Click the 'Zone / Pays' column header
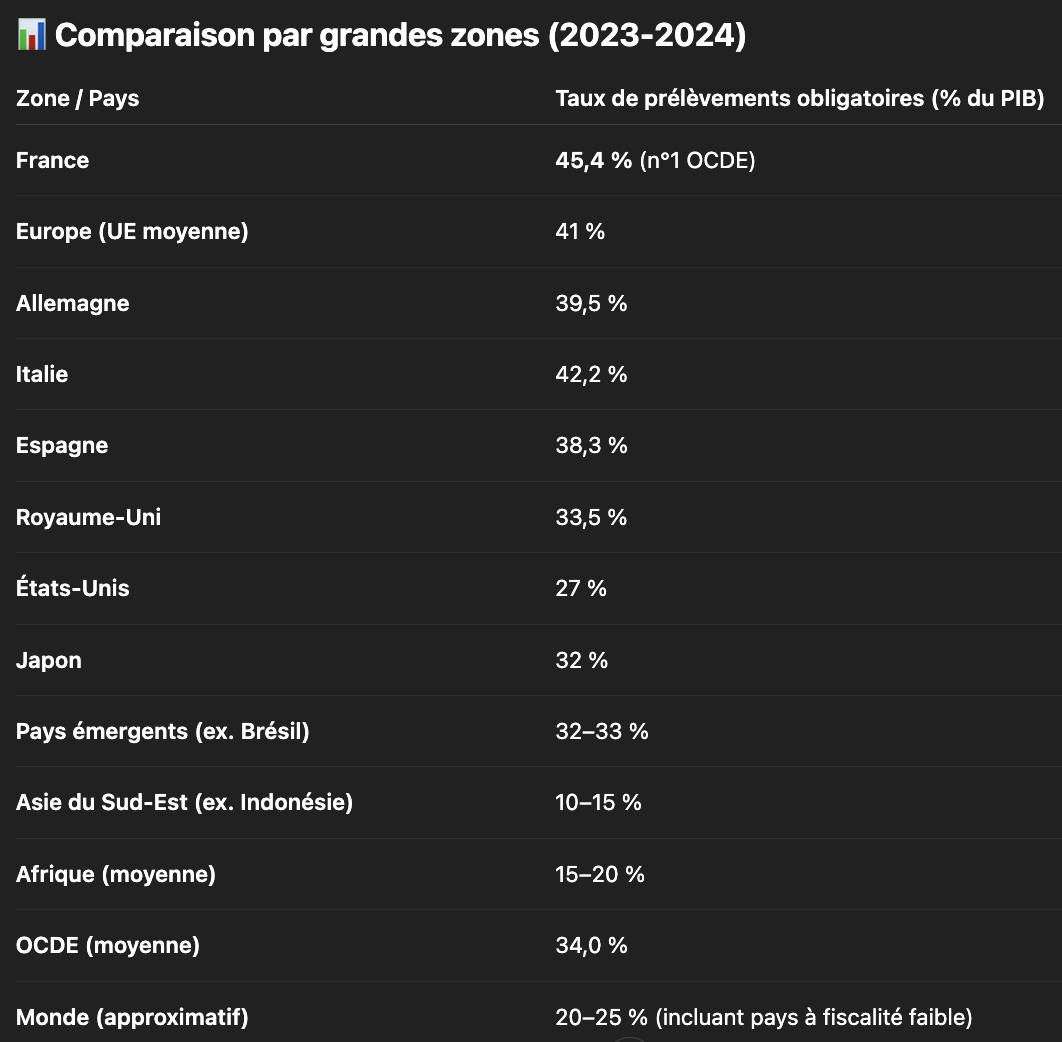 pos(77,99)
